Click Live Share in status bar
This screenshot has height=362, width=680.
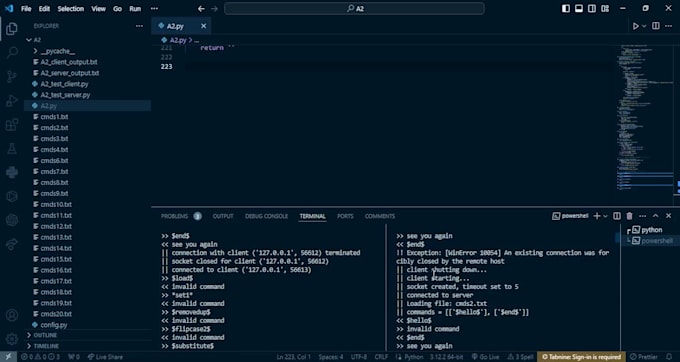coord(105,357)
